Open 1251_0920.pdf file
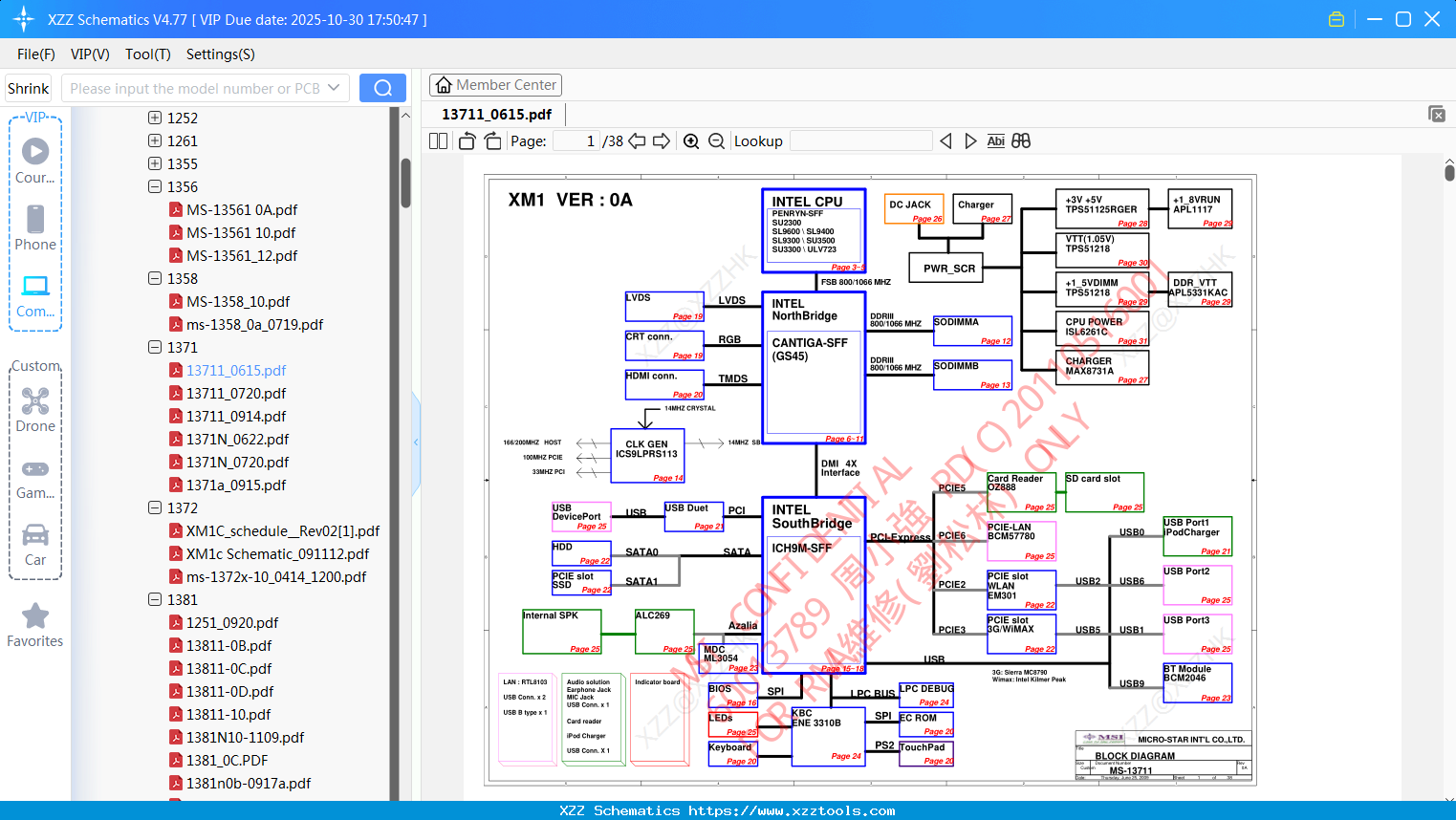The height and width of the screenshot is (820, 1456). pos(232,622)
